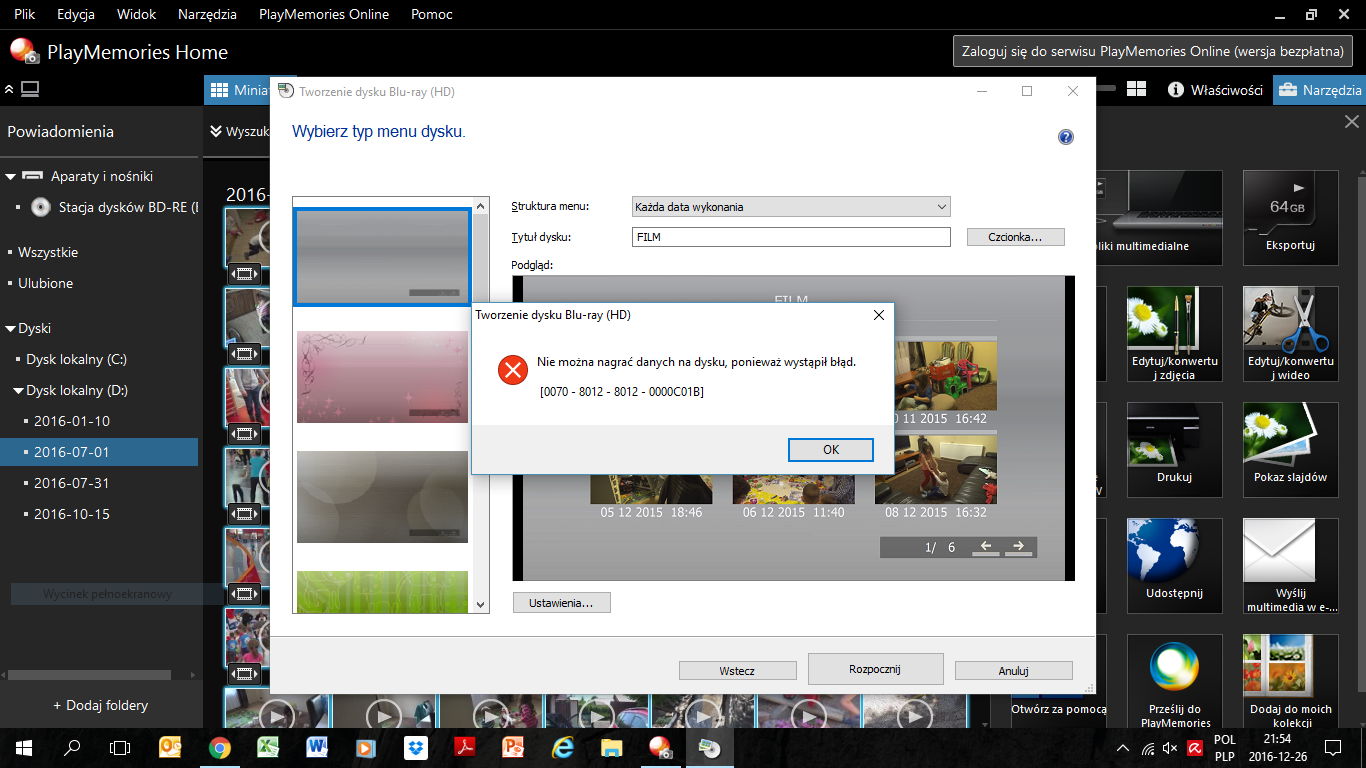Select the pink floral menu template
Viewport: 1366px width, 768px height.
(x=382, y=377)
